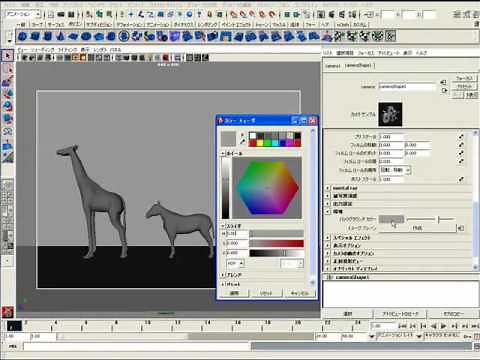The image size is (480, 360).
Task: Click the Cancel button in color chooser
Action: coord(299,293)
